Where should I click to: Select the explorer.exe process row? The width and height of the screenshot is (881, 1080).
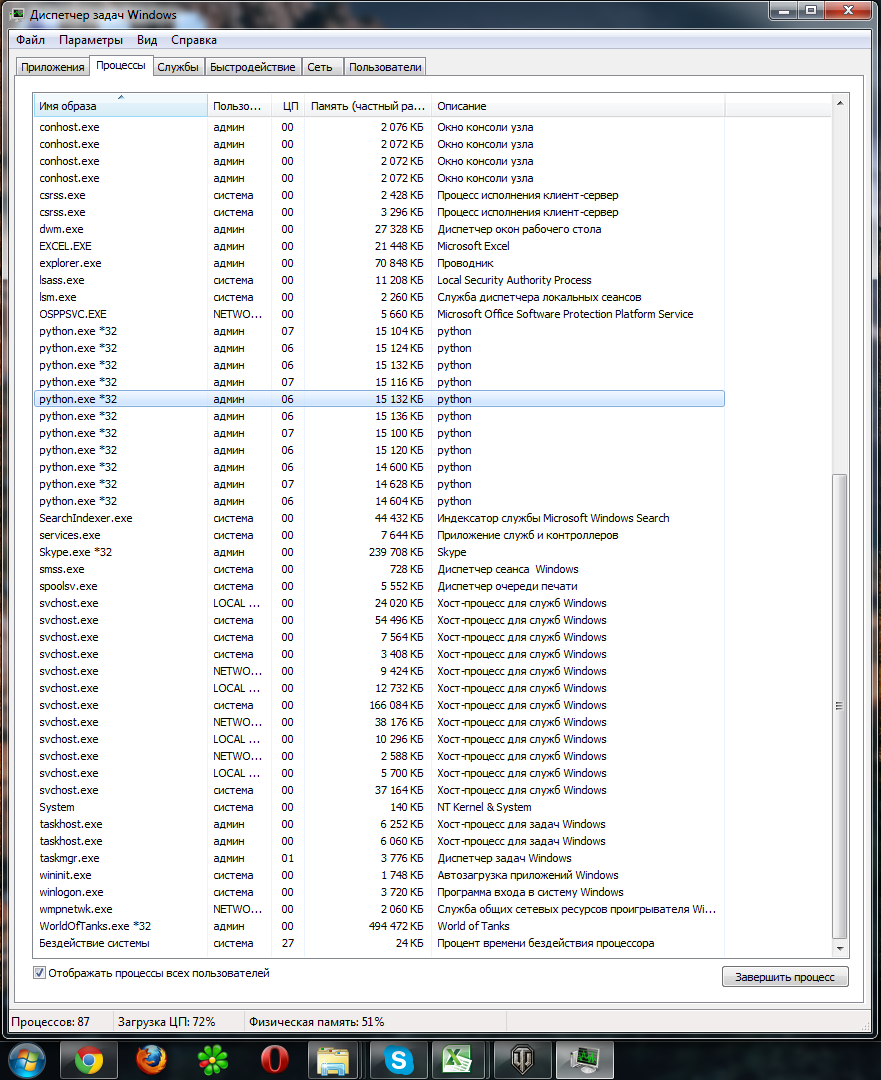[379, 263]
